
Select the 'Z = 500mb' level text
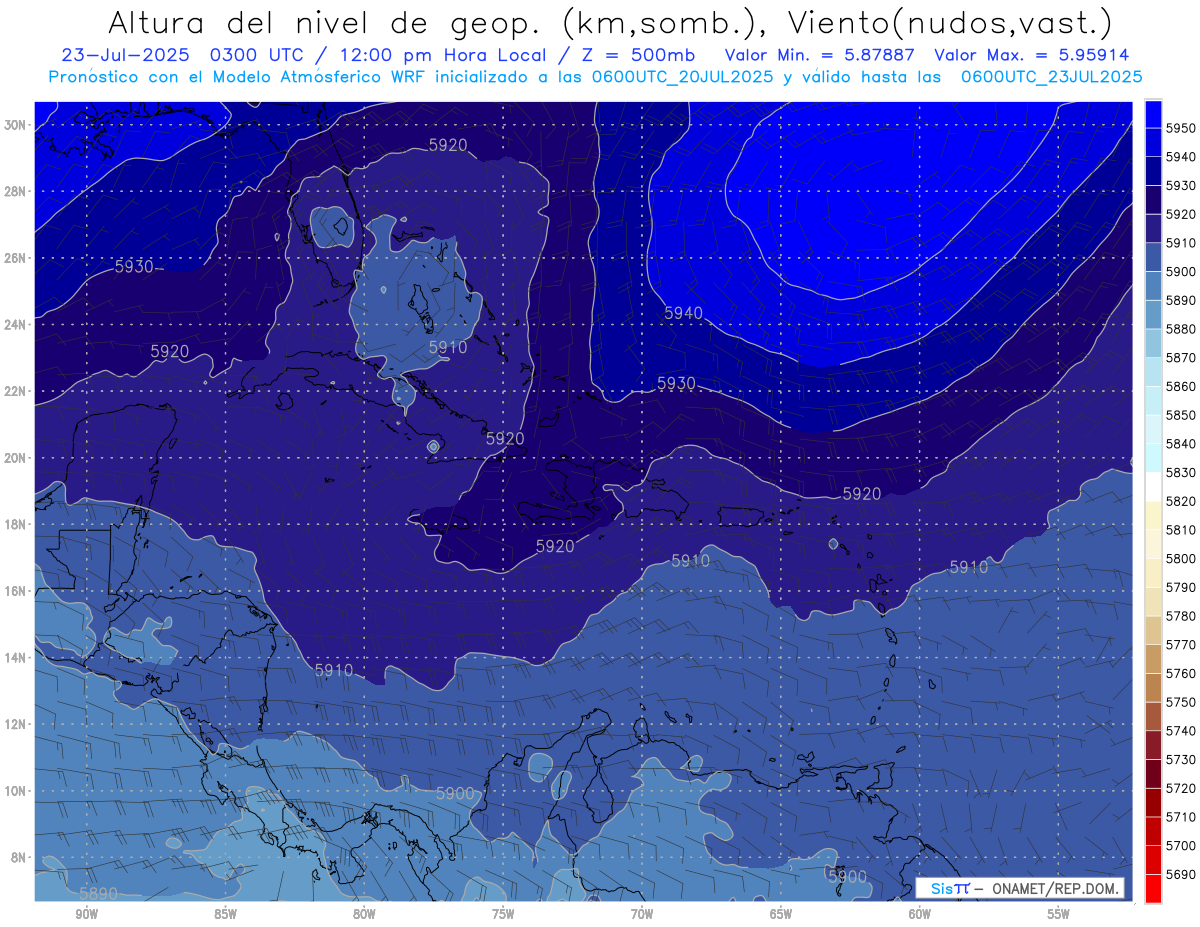[638, 55]
